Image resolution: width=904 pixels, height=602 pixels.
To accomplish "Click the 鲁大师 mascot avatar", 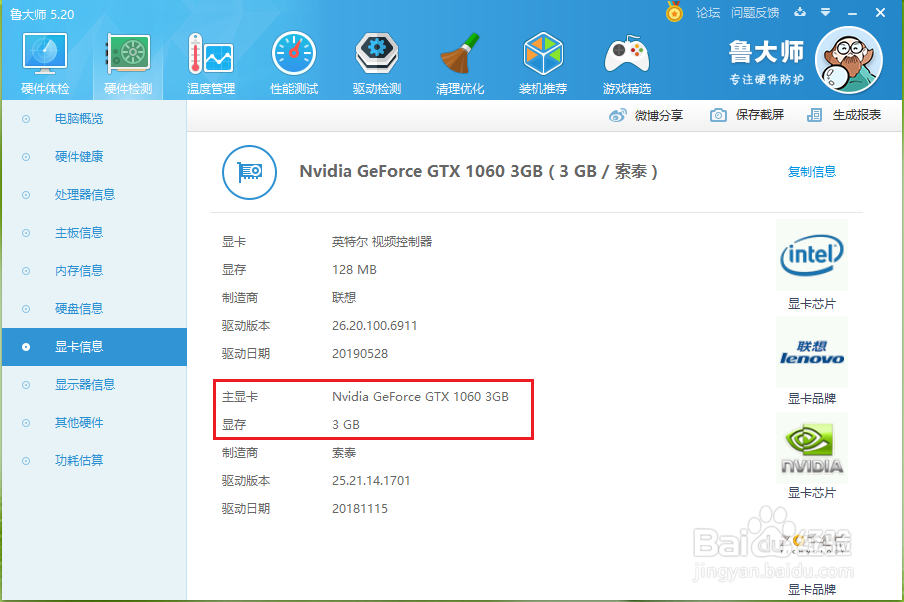I will (x=849, y=60).
